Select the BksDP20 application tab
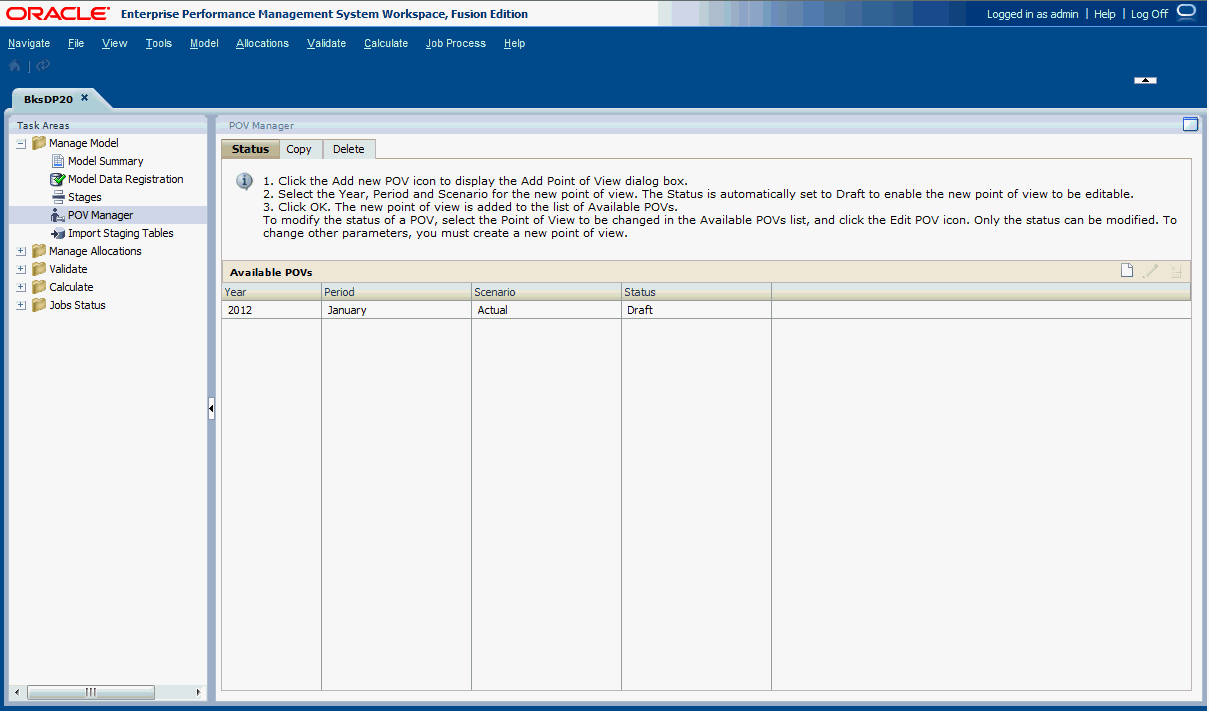This screenshot has width=1209, height=711. point(48,99)
